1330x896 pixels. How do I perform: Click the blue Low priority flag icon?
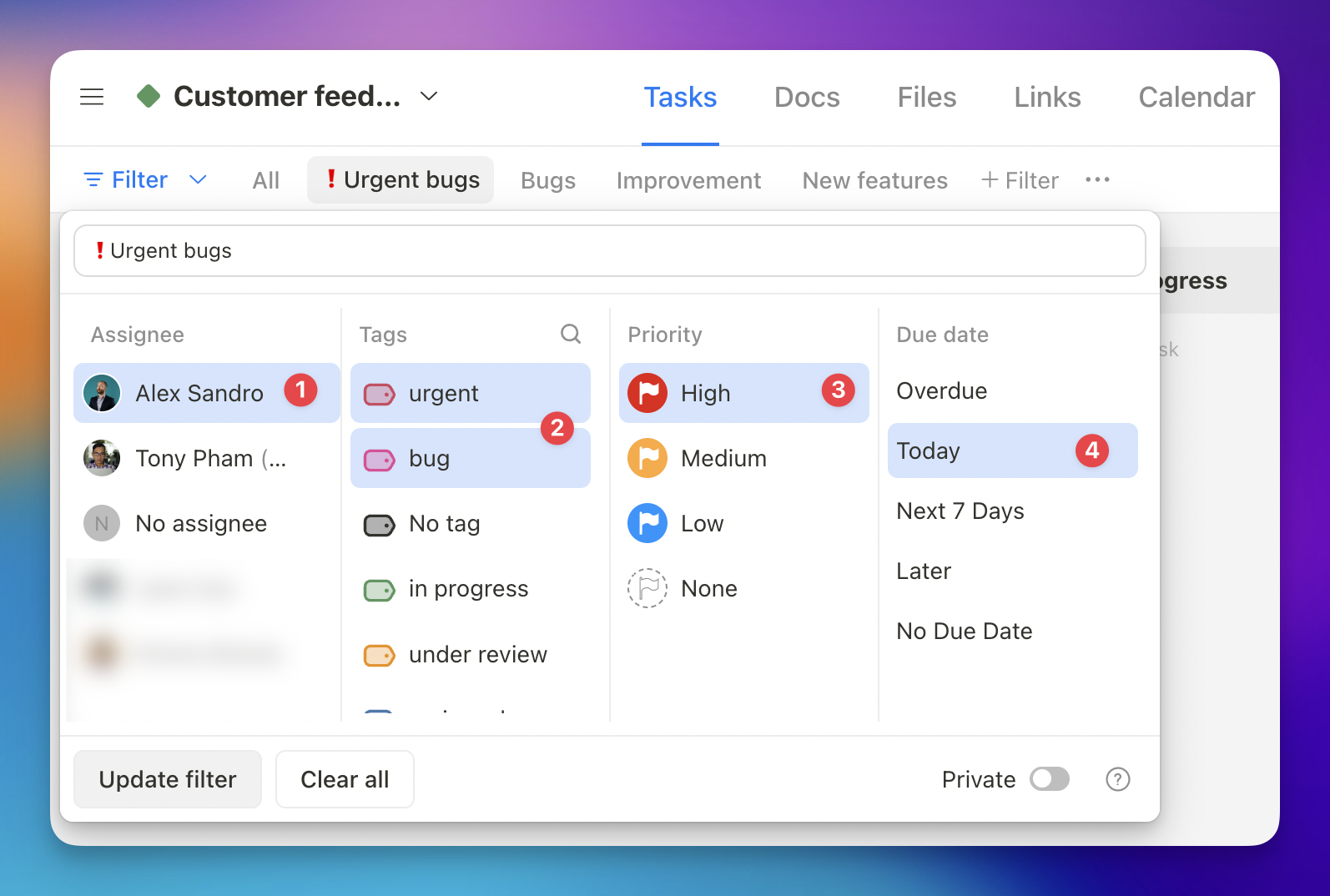tap(647, 523)
